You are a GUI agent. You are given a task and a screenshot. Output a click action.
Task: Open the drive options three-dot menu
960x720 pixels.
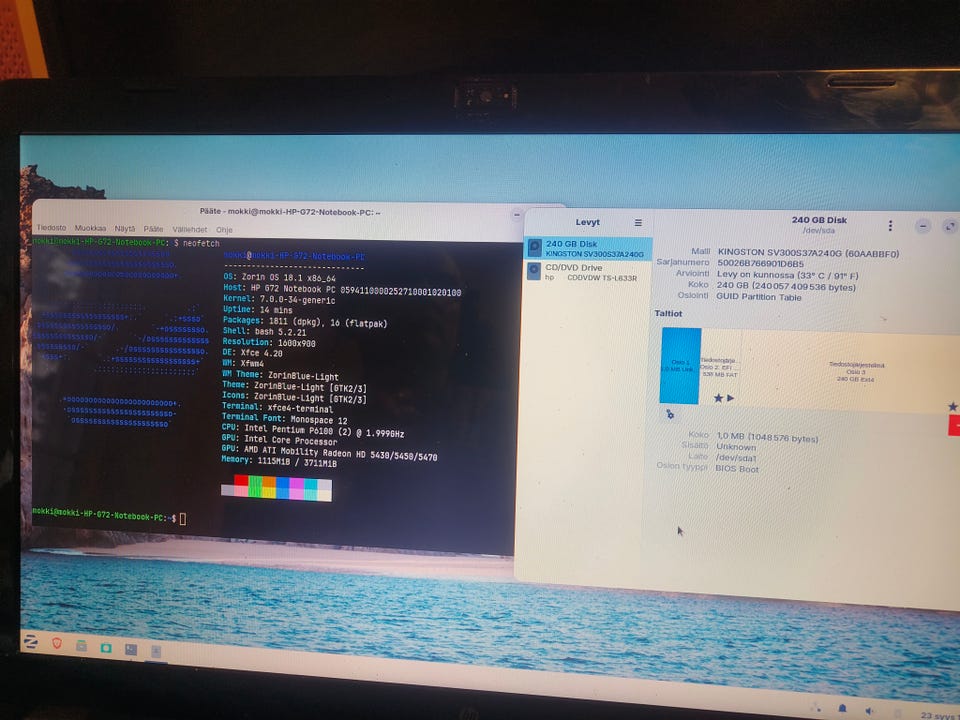click(890, 226)
